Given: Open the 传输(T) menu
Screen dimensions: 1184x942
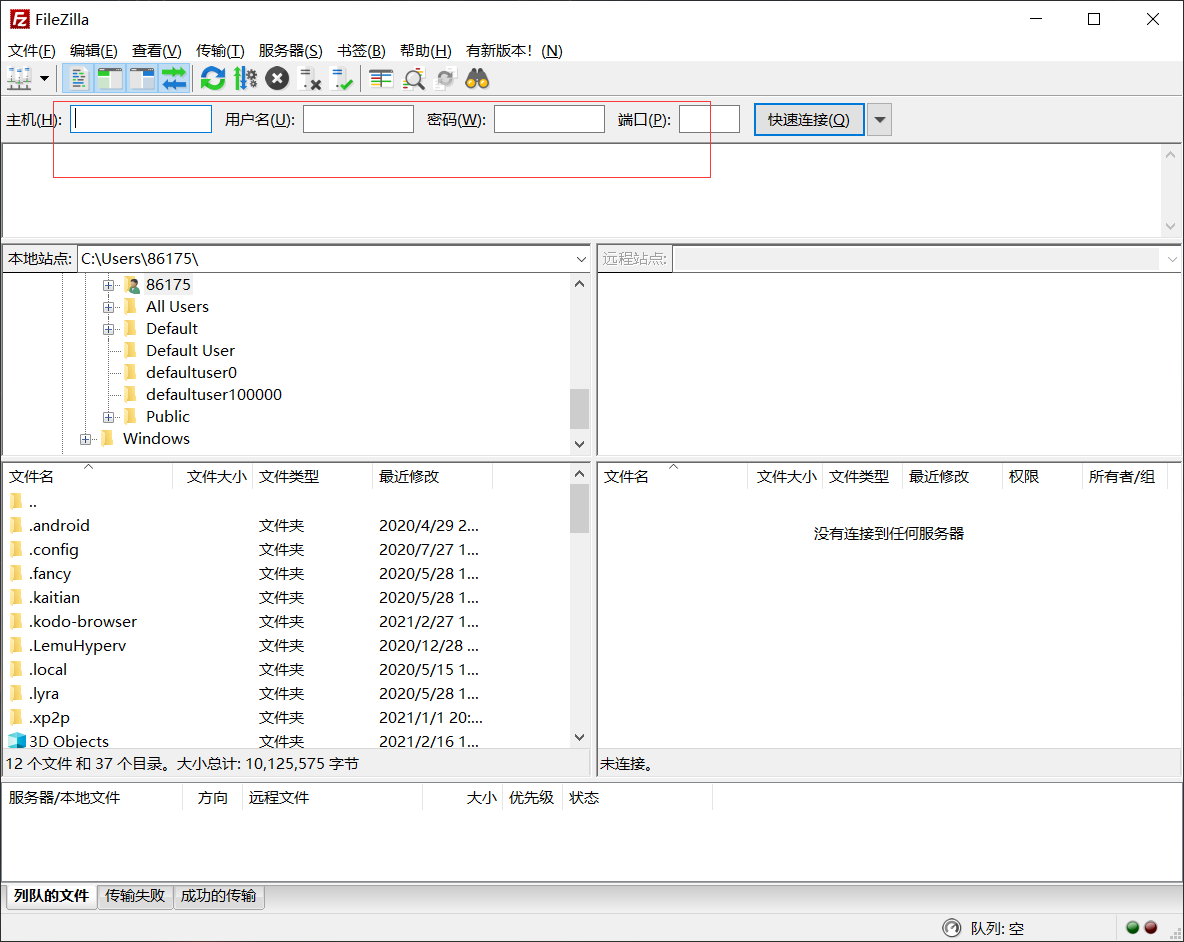Looking at the screenshot, I should pyautogui.click(x=220, y=51).
